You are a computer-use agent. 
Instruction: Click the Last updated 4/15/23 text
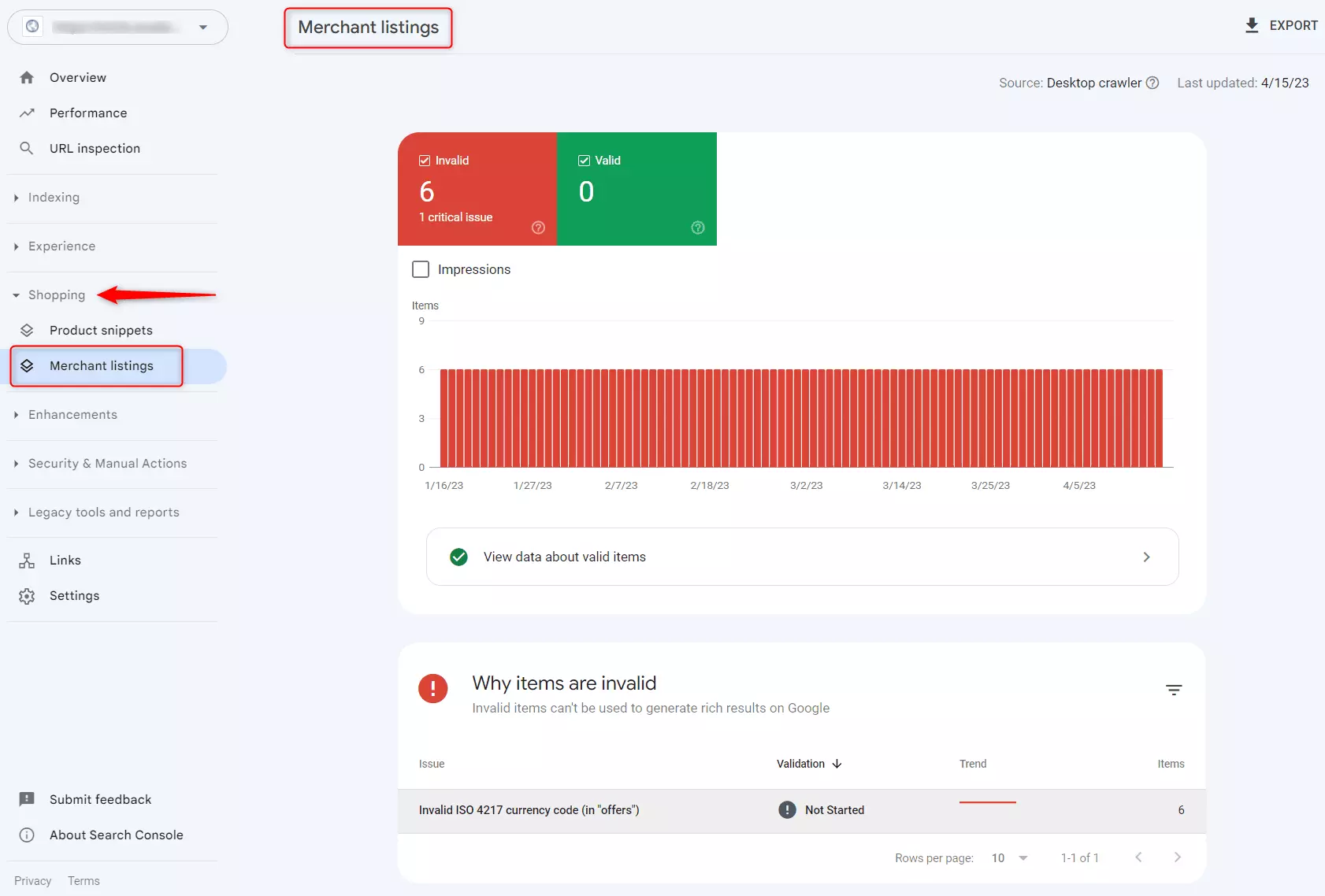pyautogui.click(x=1243, y=83)
